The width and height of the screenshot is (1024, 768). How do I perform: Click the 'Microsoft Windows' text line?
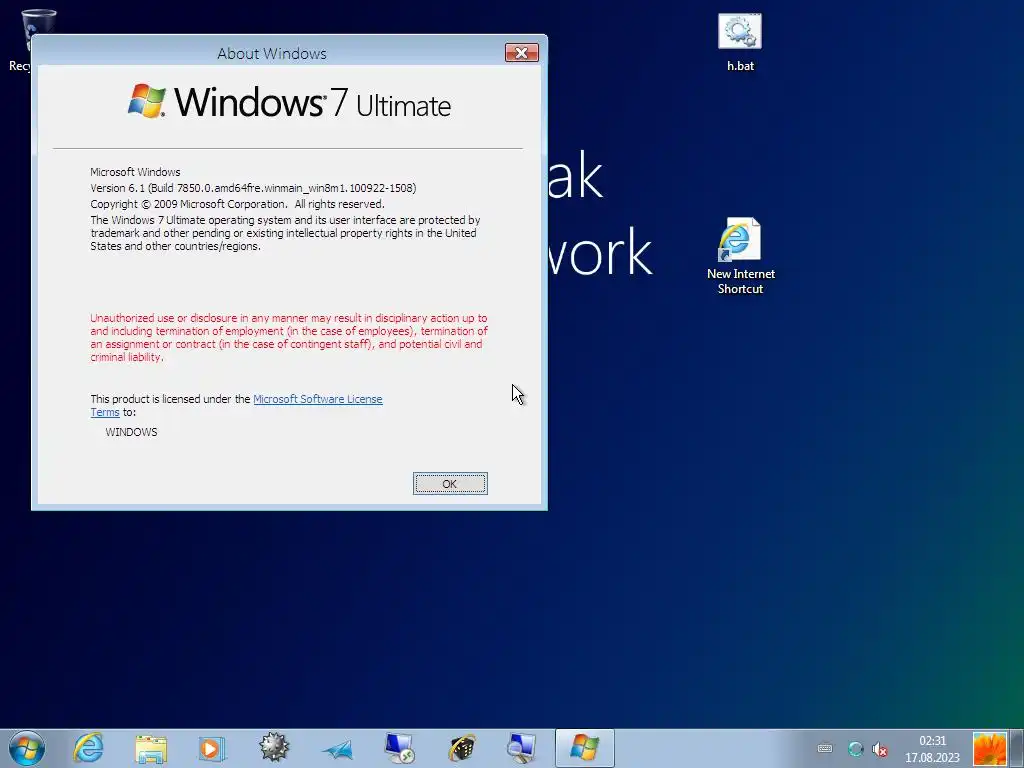(x=135, y=172)
